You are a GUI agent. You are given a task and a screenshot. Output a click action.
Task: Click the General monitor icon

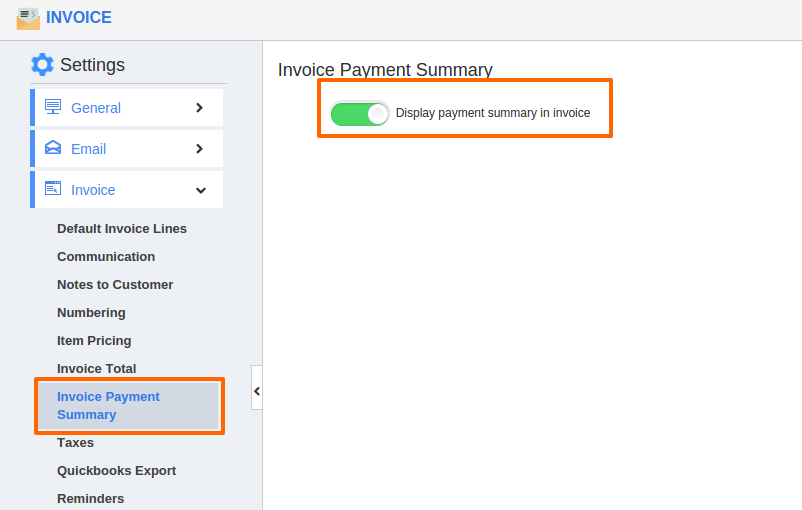[53, 107]
